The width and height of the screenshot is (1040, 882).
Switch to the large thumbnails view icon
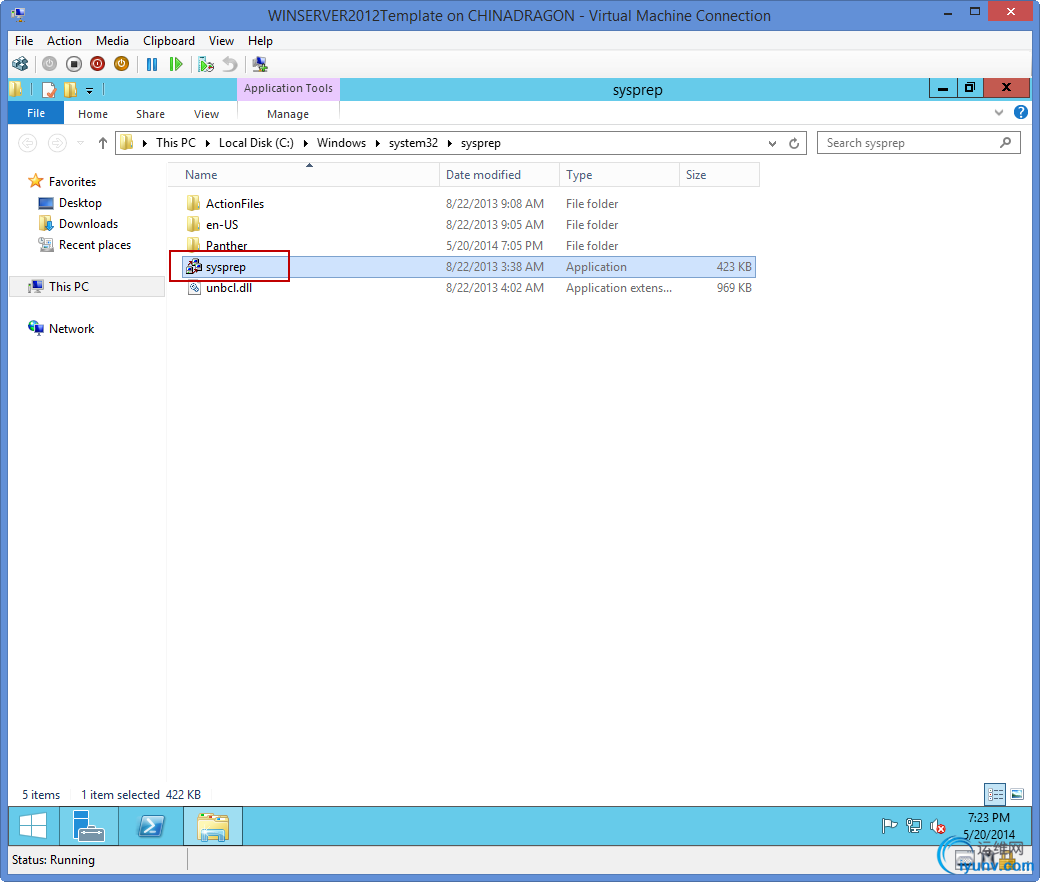tap(1017, 794)
